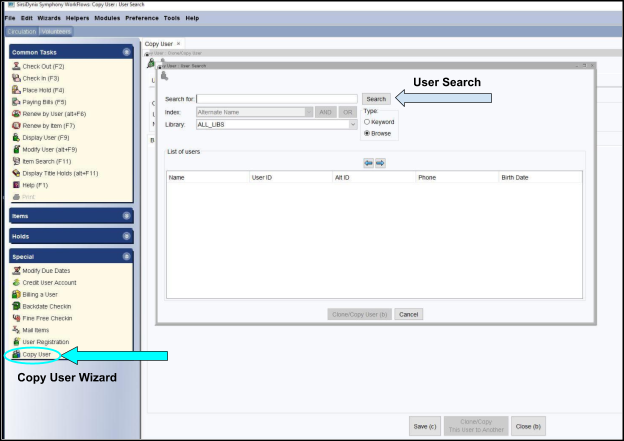Image resolution: width=624 pixels, height=441 pixels.
Task: Select the Browse search type
Action: click(x=367, y=133)
